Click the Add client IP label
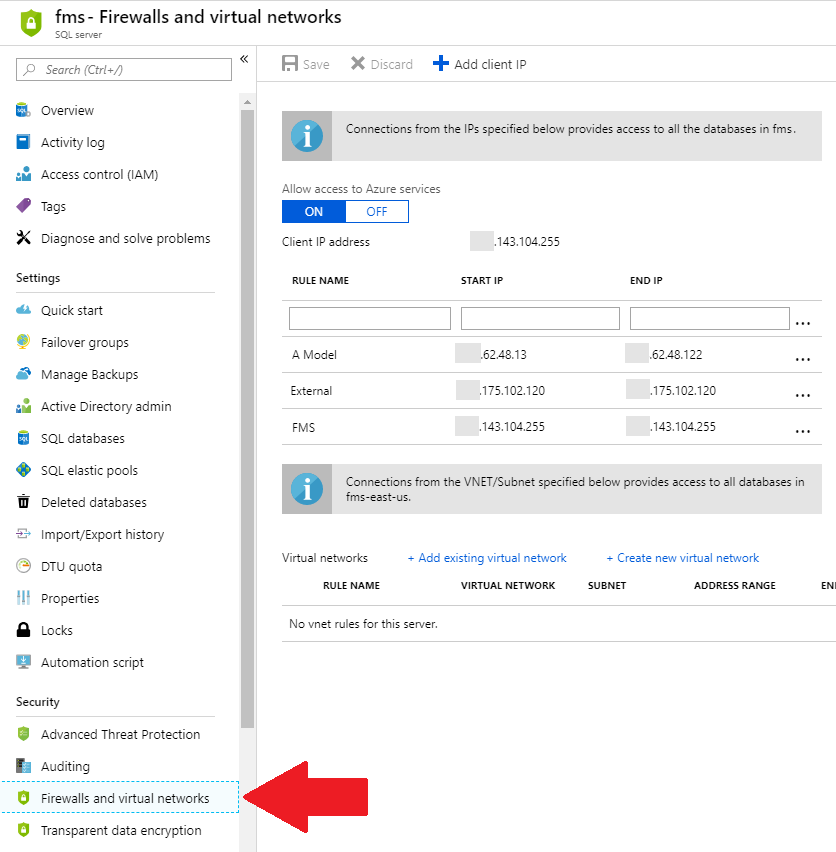Image resolution: width=836 pixels, height=852 pixels. click(x=491, y=64)
